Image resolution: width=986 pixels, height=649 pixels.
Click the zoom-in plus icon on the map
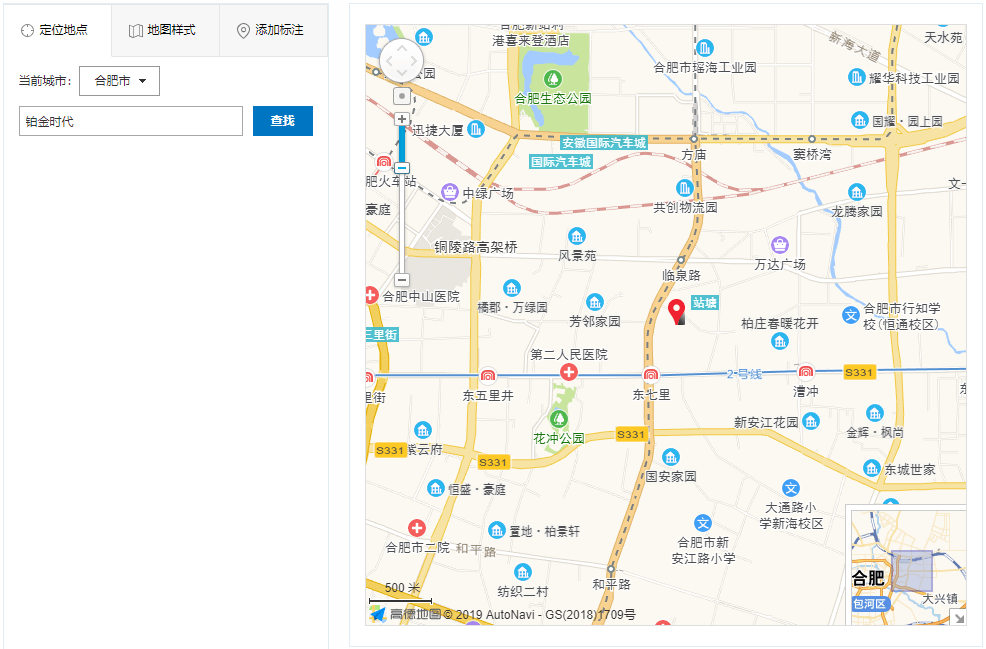(x=402, y=118)
